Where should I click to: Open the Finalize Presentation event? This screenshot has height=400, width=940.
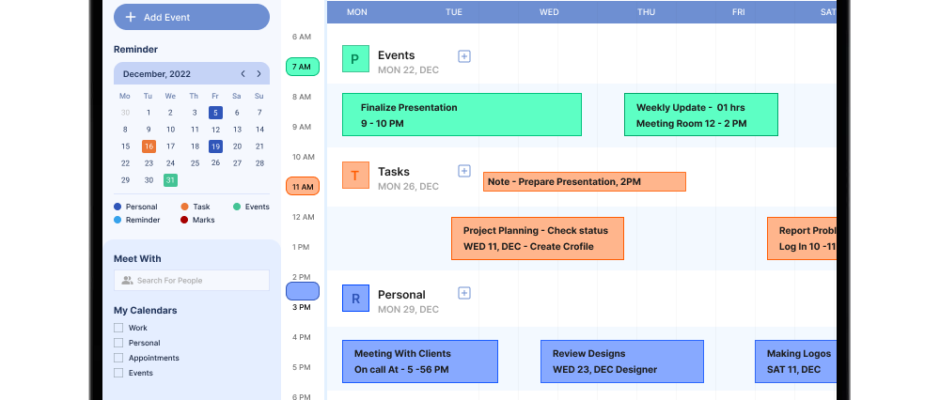pos(461,115)
